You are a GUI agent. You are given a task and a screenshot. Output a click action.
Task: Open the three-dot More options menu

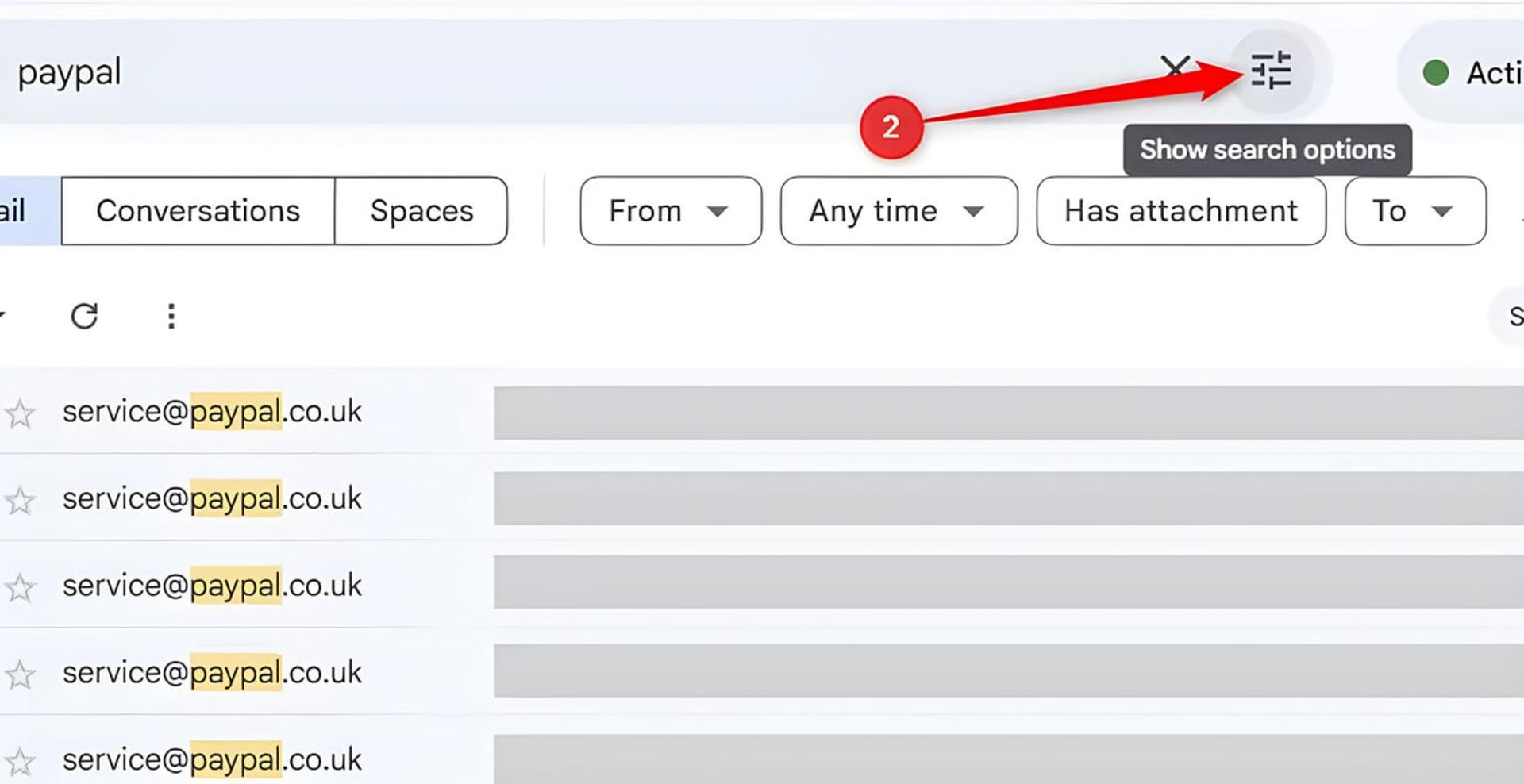point(171,316)
